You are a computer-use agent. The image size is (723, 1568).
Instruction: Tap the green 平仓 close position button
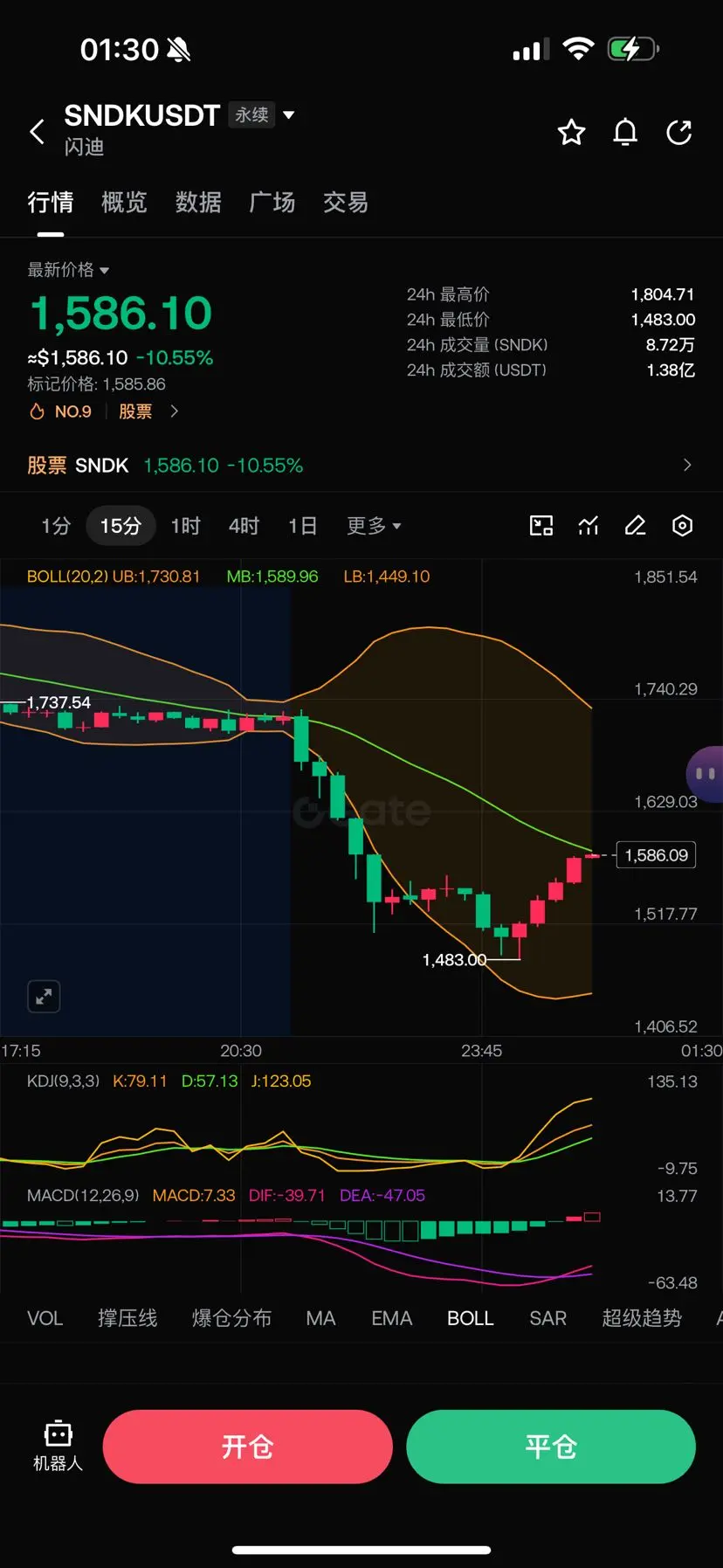tap(551, 1447)
